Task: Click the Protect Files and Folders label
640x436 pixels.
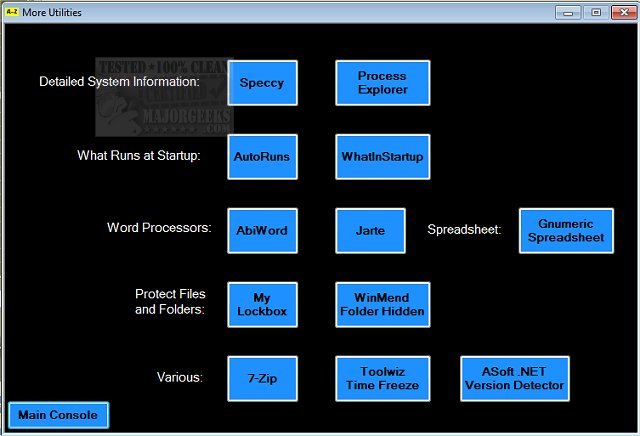Action: (170, 302)
